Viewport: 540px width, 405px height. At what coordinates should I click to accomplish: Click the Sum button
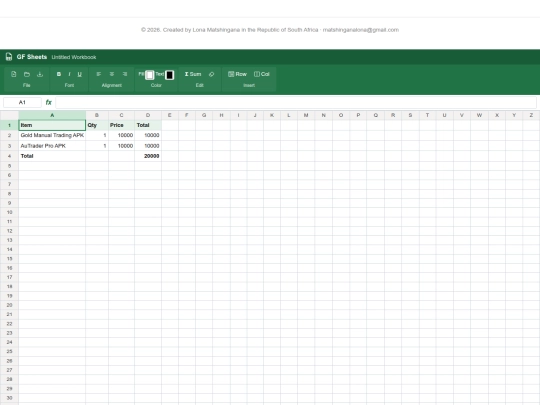tap(193, 74)
